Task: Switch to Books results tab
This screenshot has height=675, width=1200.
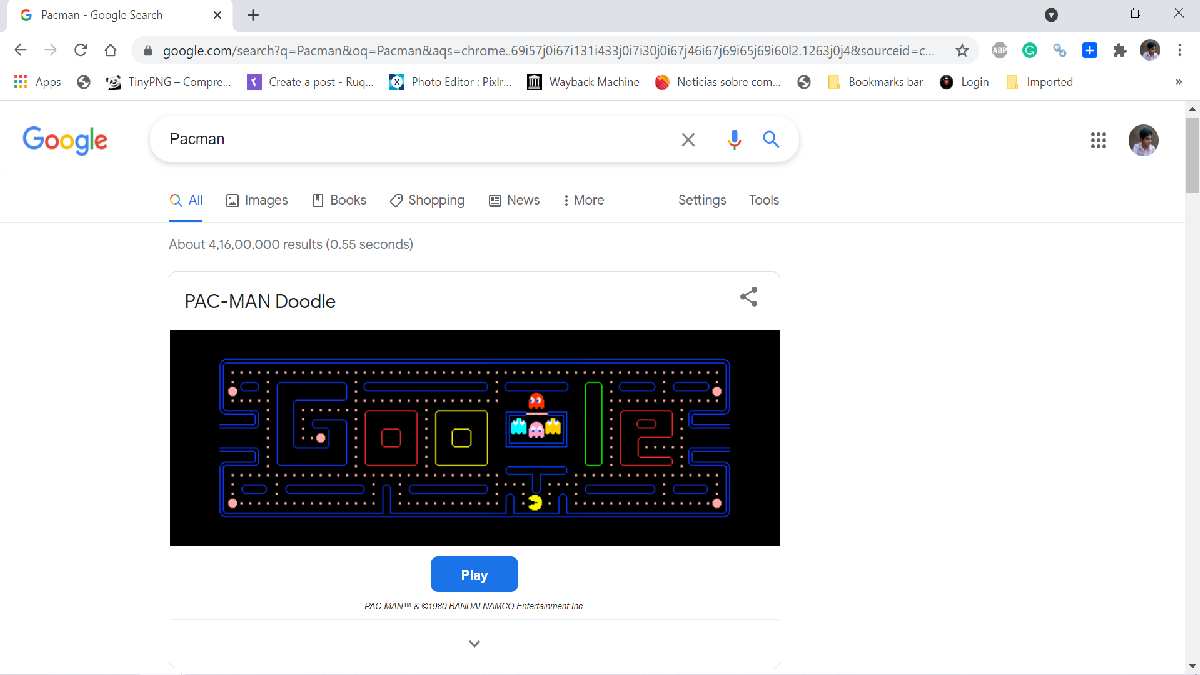Action: [339, 200]
